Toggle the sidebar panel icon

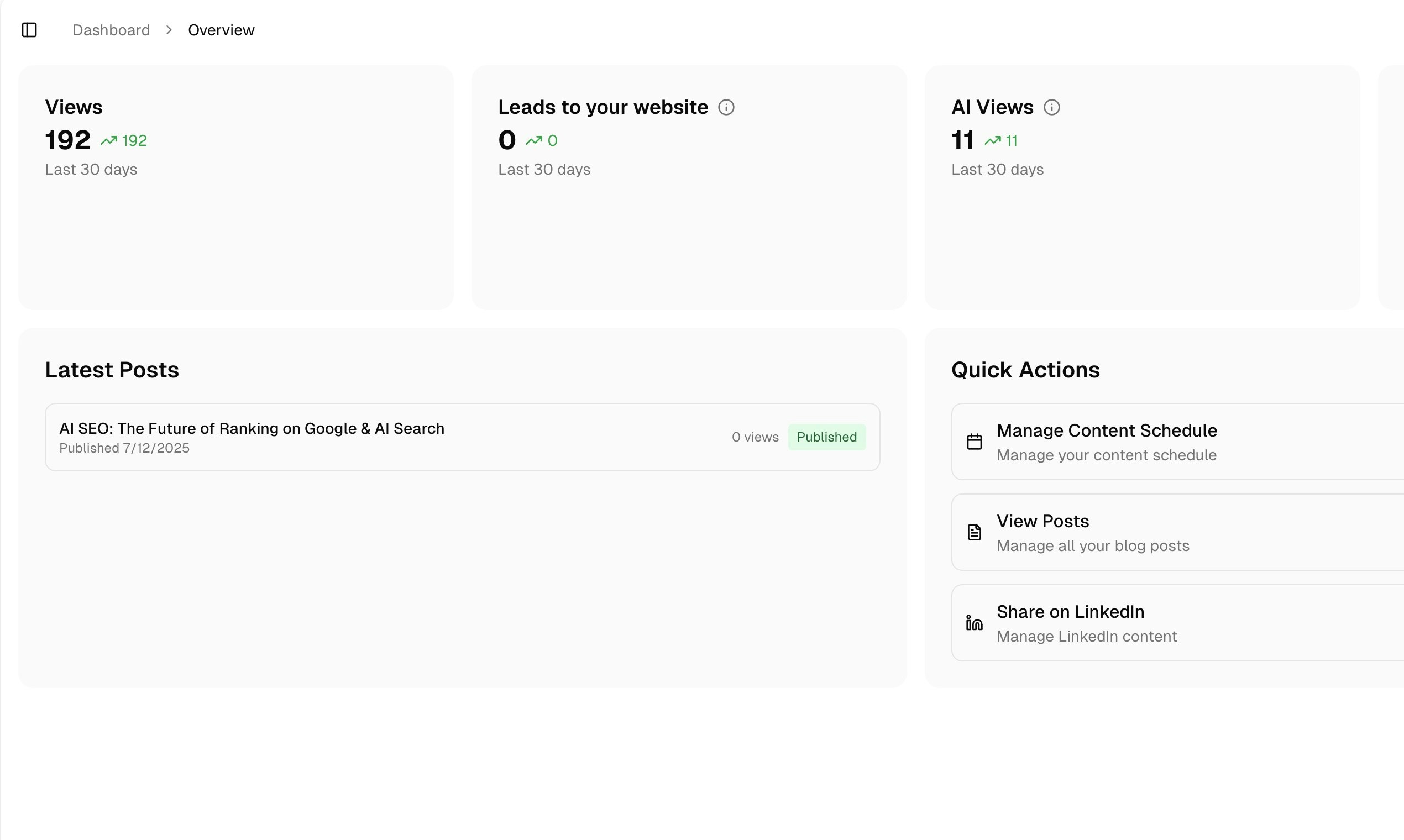coord(29,30)
